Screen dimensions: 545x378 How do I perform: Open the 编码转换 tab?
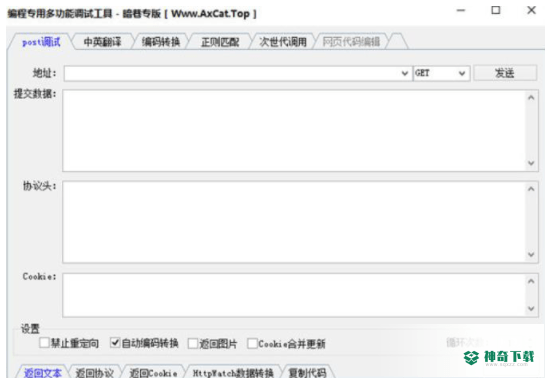click(x=161, y=42)
